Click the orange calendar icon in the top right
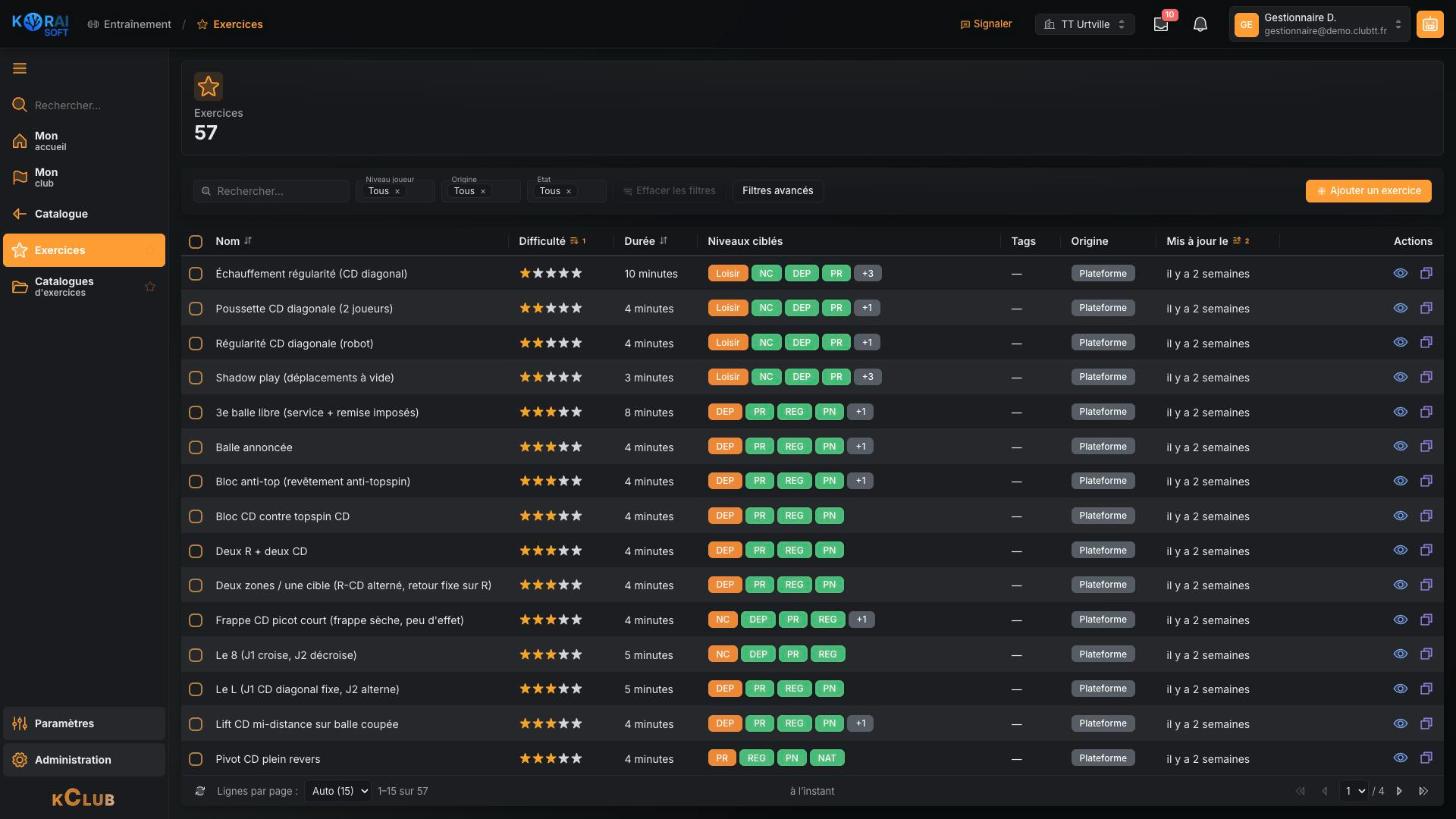This screenshot has width=1456, height=819. [x=1429, y=24]
